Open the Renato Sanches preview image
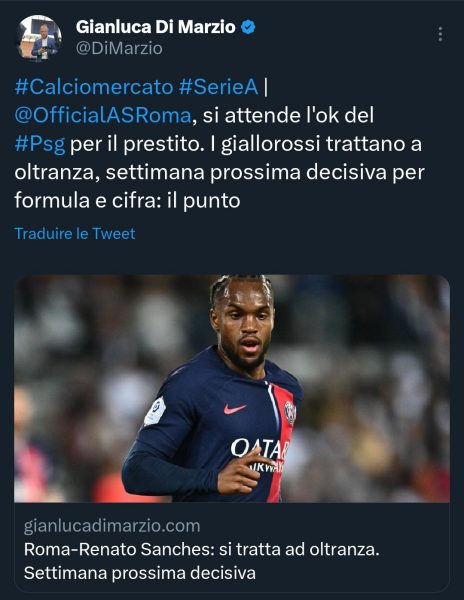This screenshot has height=600, width=464. click(232, 388)
